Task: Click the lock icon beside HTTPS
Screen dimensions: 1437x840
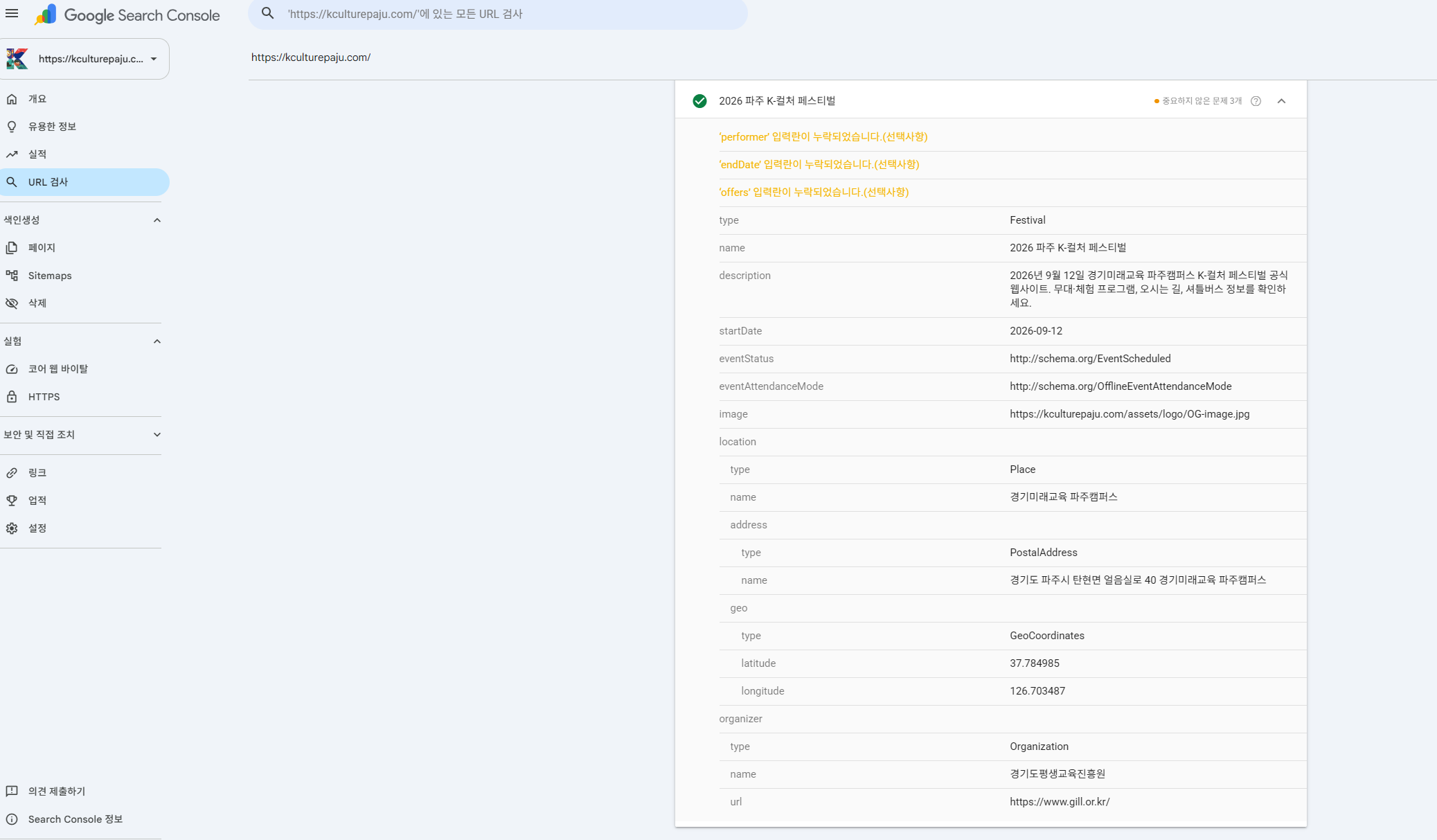Action: (12, 397)
